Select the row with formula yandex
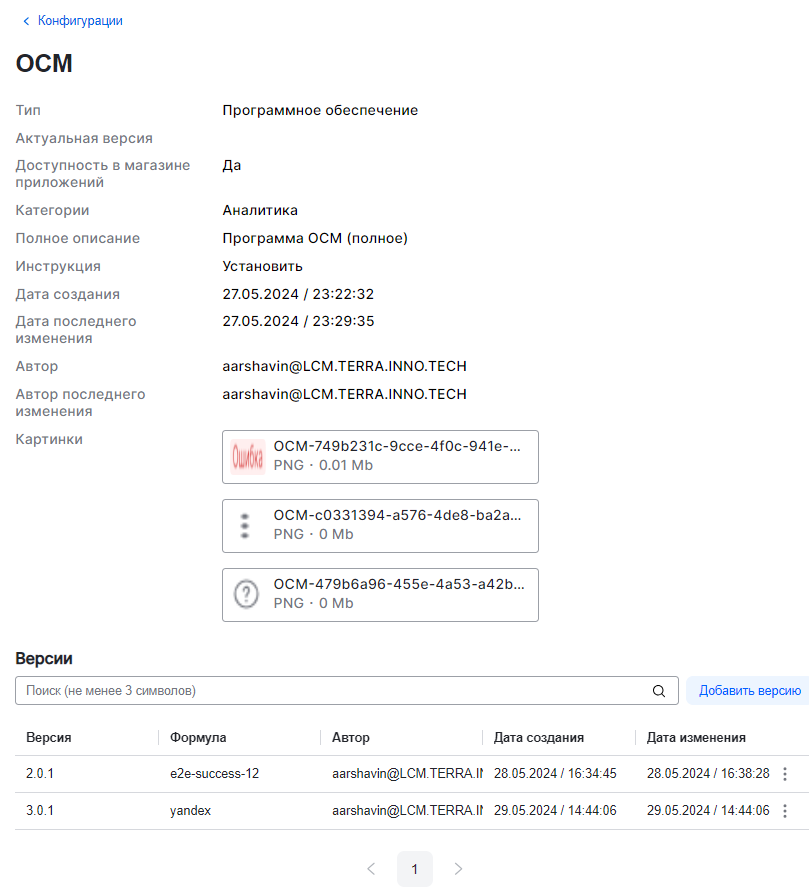This screenshot has height=889, width=809. pos(191,811)
